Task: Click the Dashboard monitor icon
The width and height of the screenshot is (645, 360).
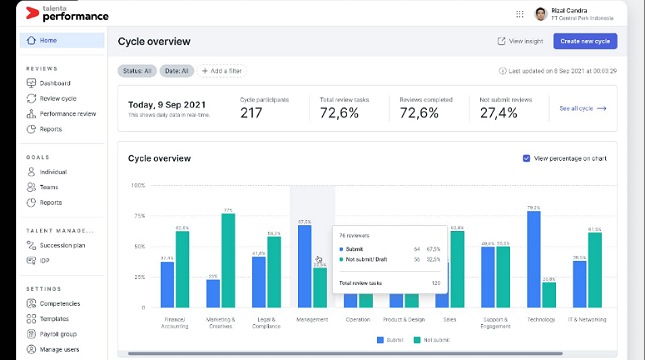Action: click(31, 83)
